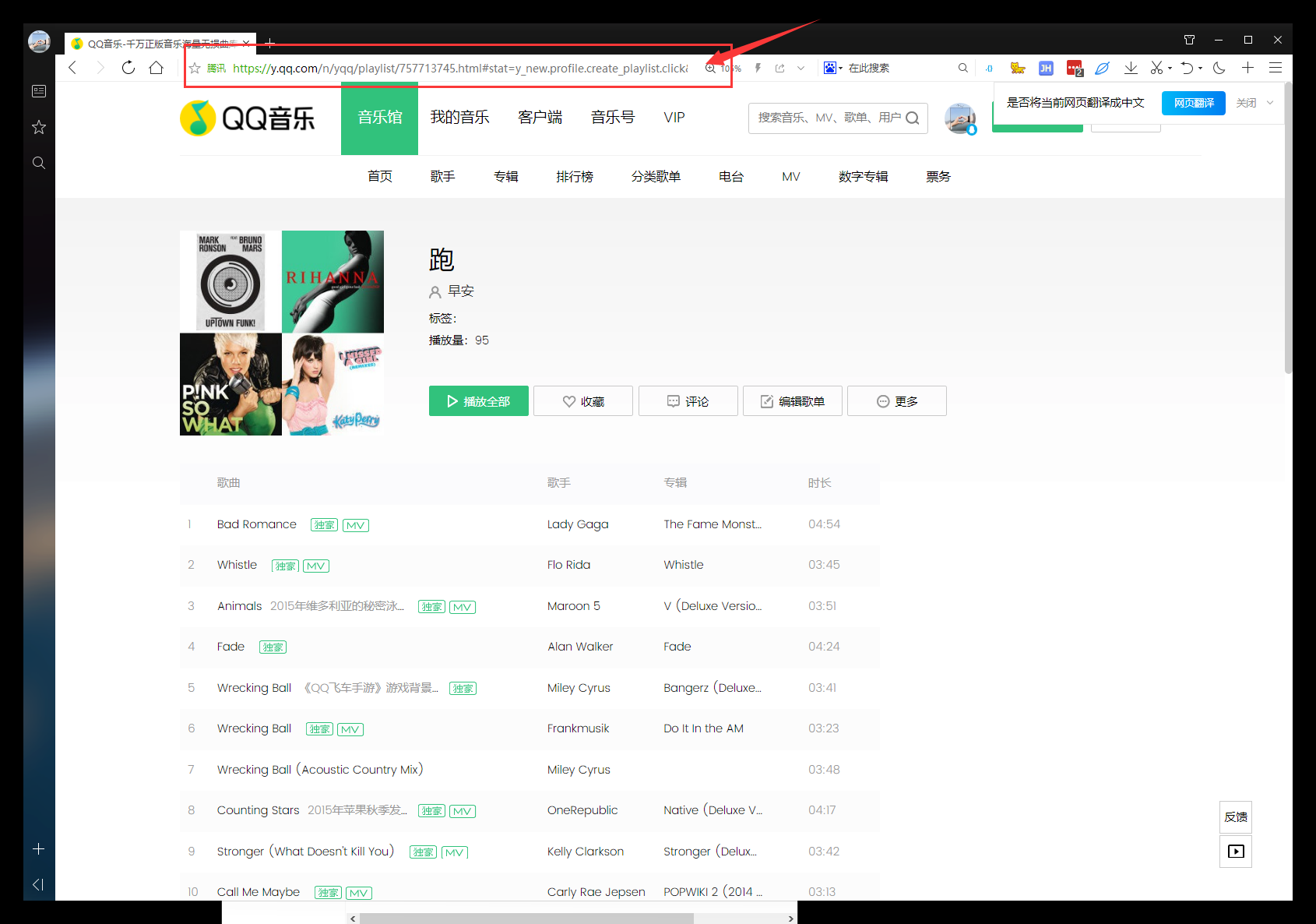1316x924 pixels.
Task: Open 排行榜 sub-navigation item
Action: coord(575,177)
